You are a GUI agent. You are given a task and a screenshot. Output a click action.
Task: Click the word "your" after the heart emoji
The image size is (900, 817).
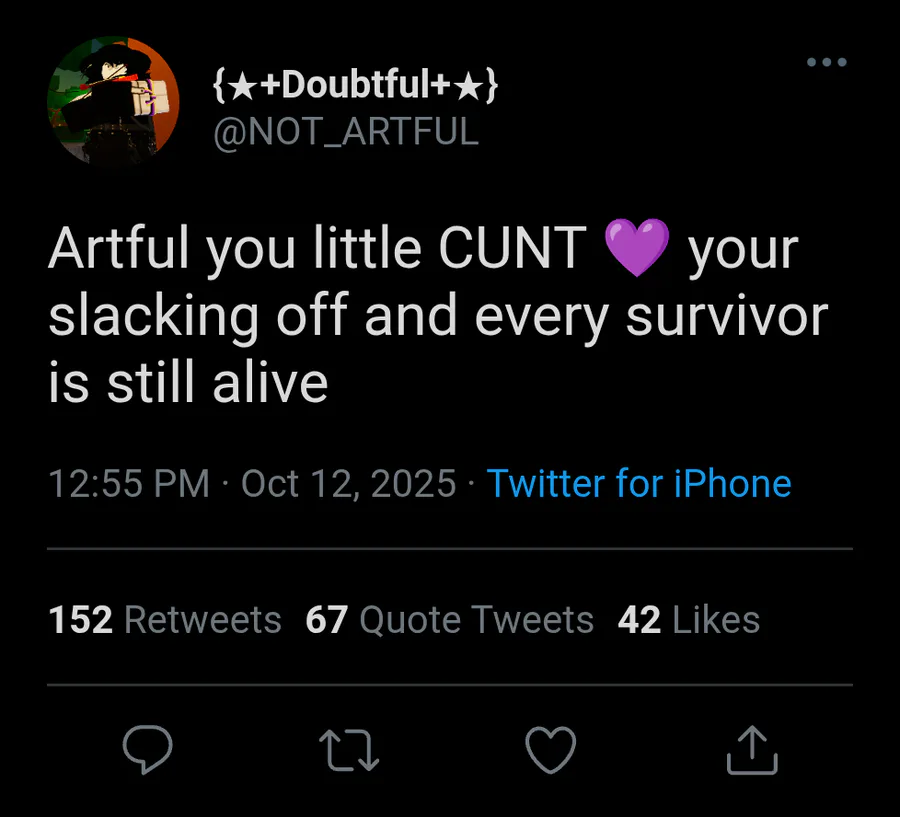pos(742,249)
